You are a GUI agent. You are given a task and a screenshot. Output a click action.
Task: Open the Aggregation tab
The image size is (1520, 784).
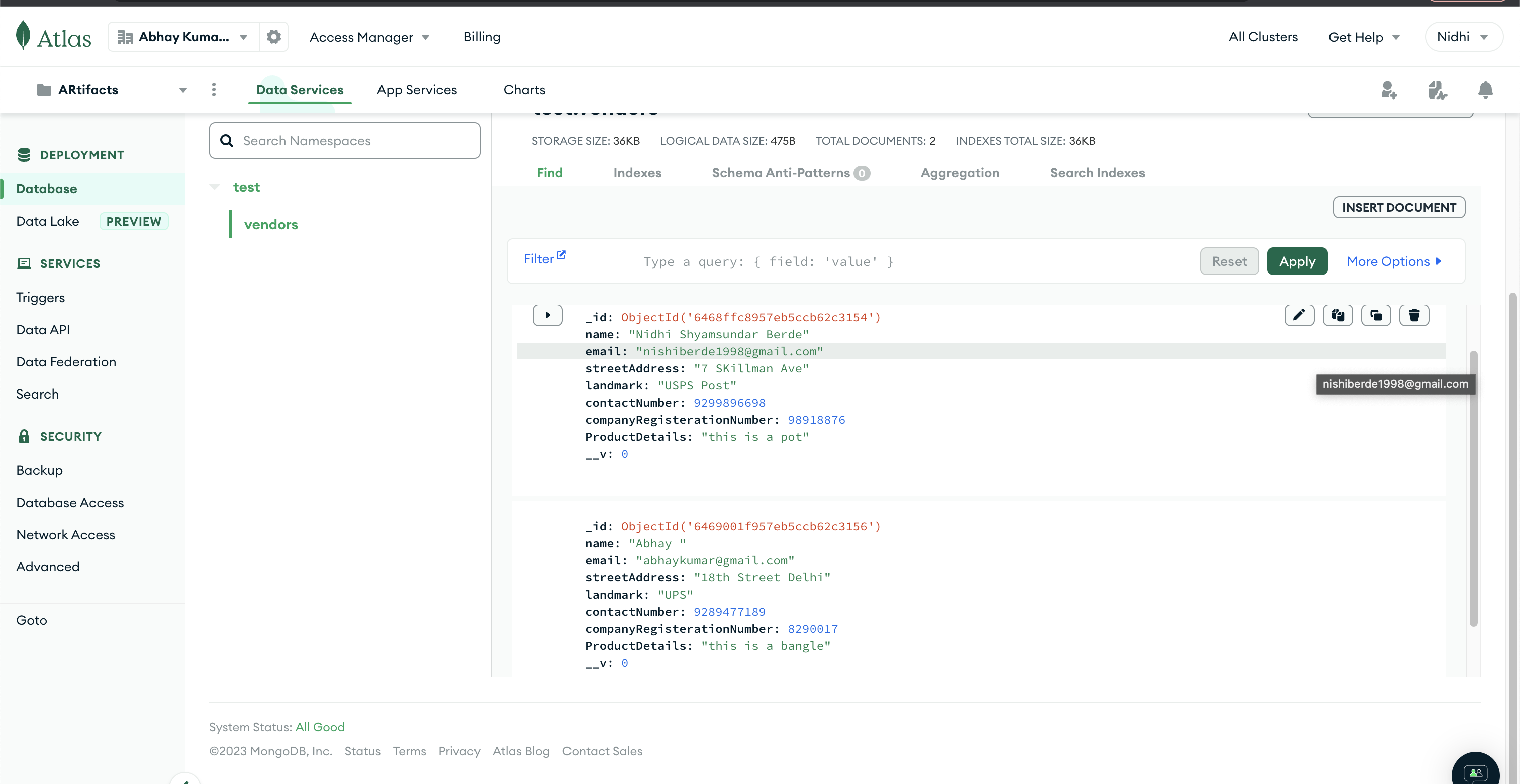click(x=960, y=173)
